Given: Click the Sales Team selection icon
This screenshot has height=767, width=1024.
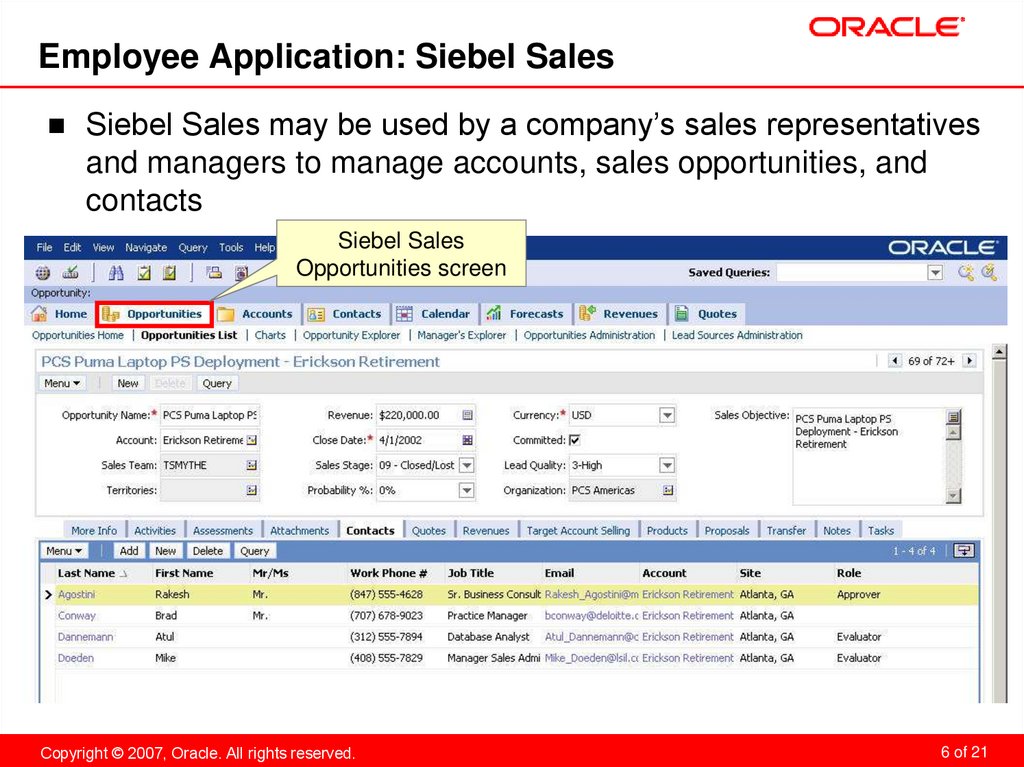Looking at the screenshot, I should (252, 464).
